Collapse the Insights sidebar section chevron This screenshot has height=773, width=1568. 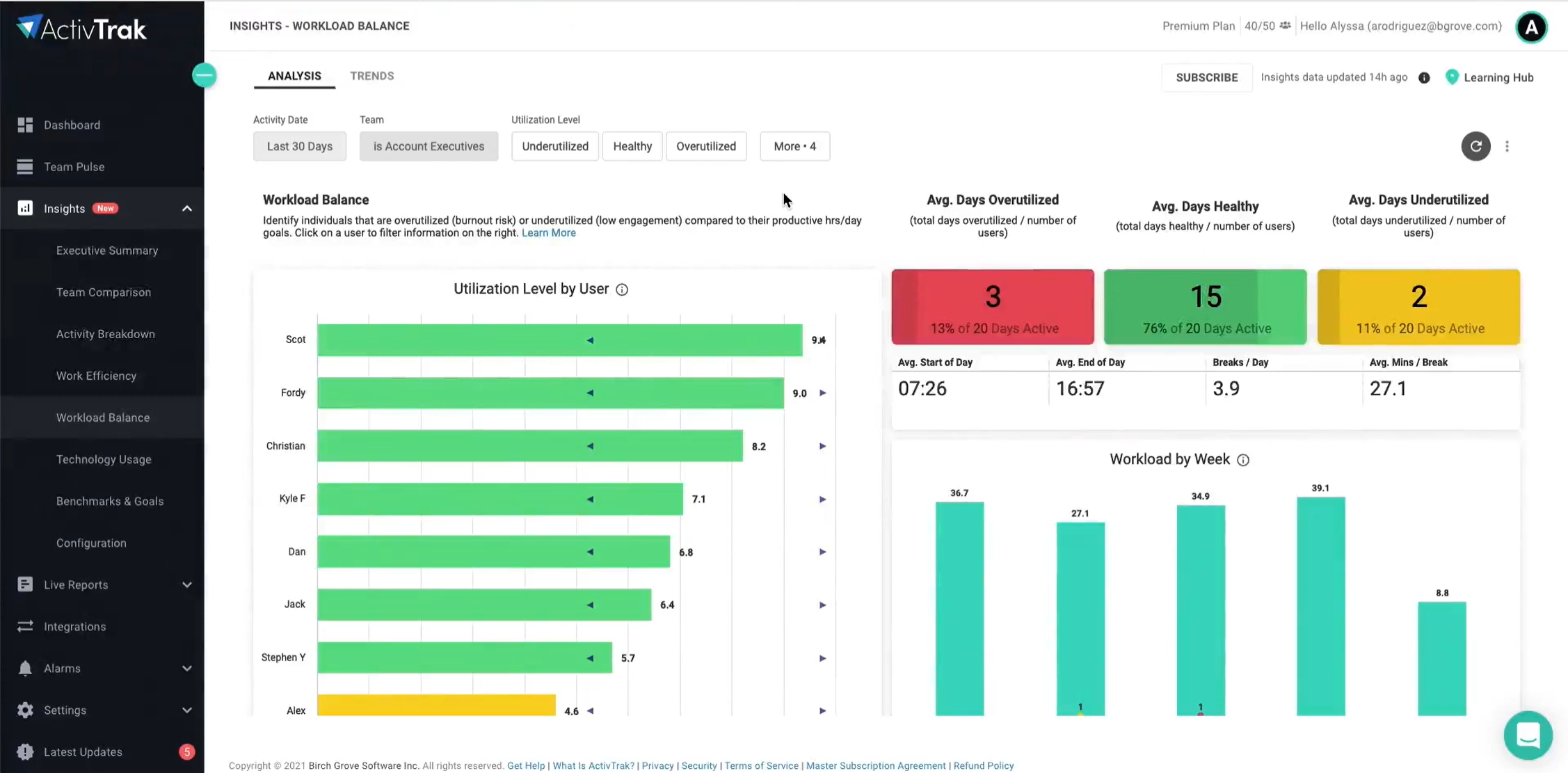tap(186, 209)
